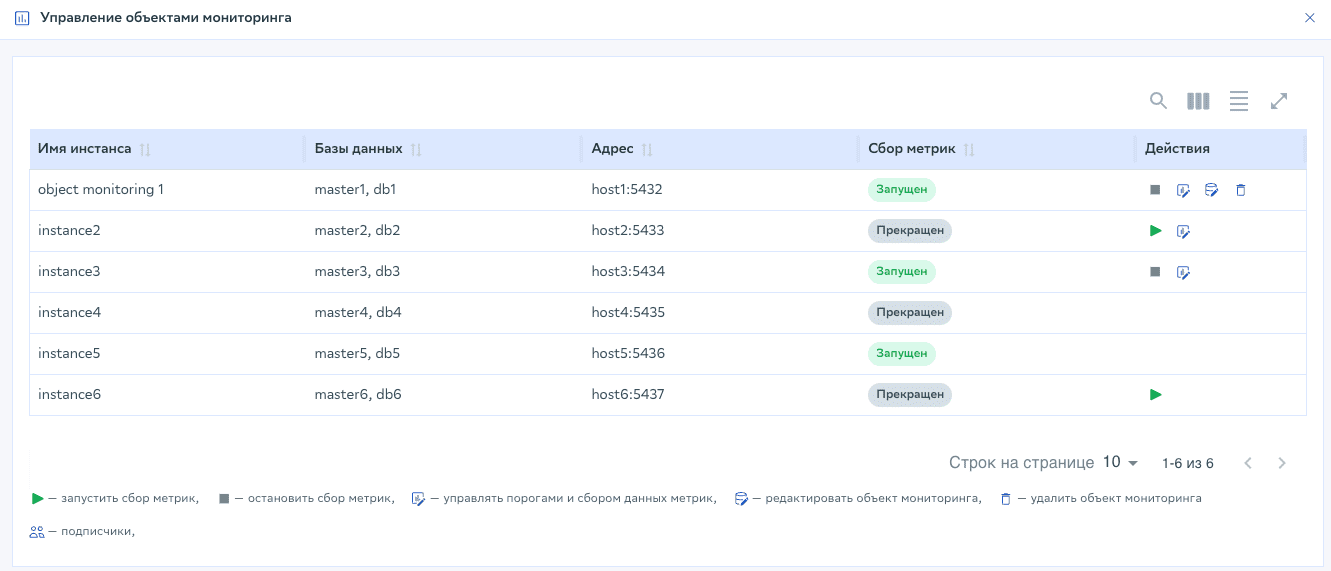Click the Прекращен badge for instance6
Screen dimensions: 1331x571
909,394
